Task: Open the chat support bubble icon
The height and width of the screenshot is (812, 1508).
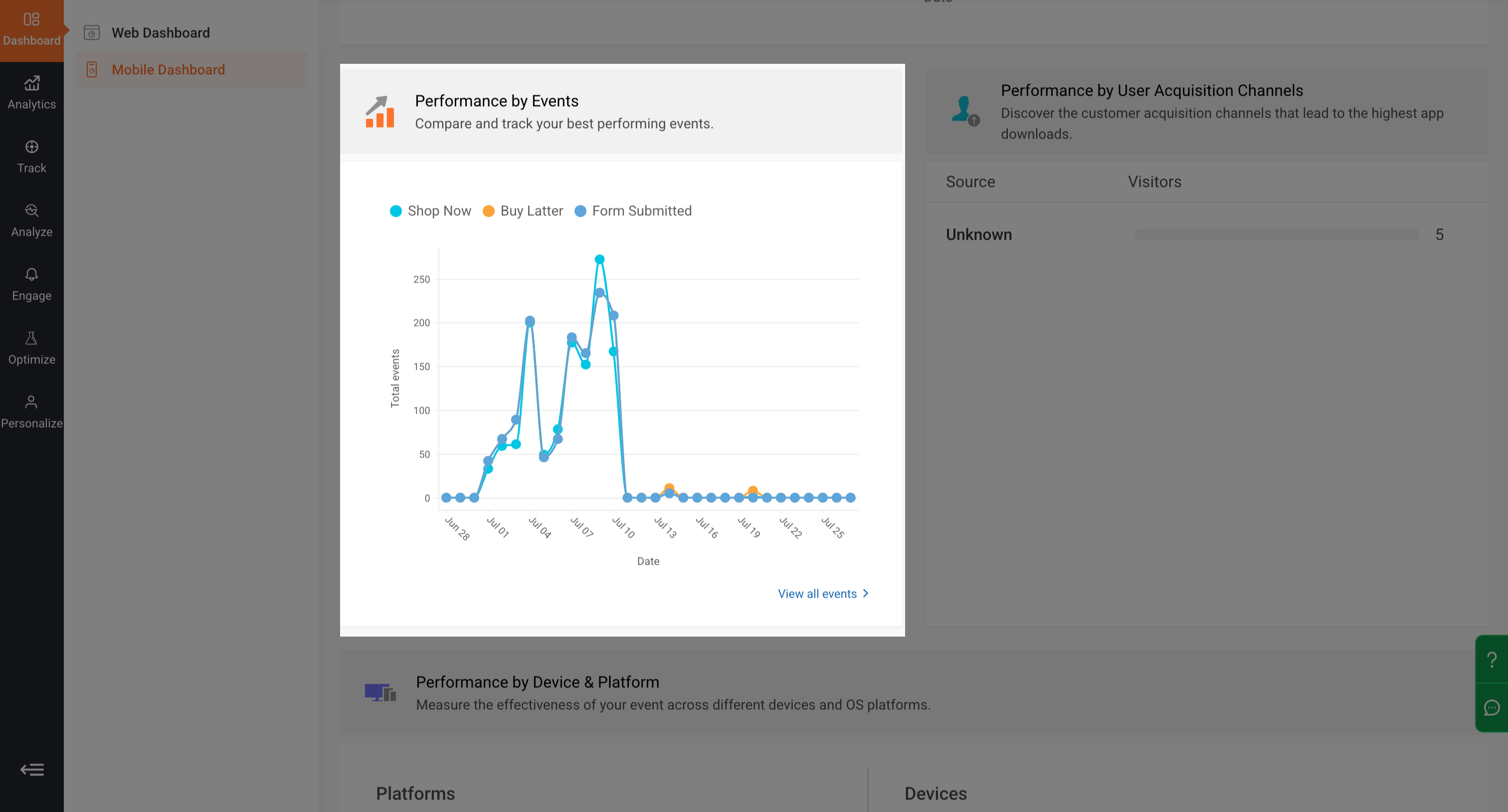Action: coord(1492,708)
